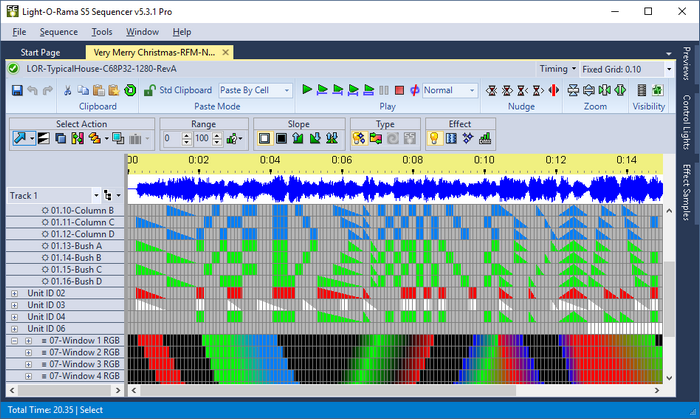Click the Cut icon in Clipboard group

pos(68,90)
